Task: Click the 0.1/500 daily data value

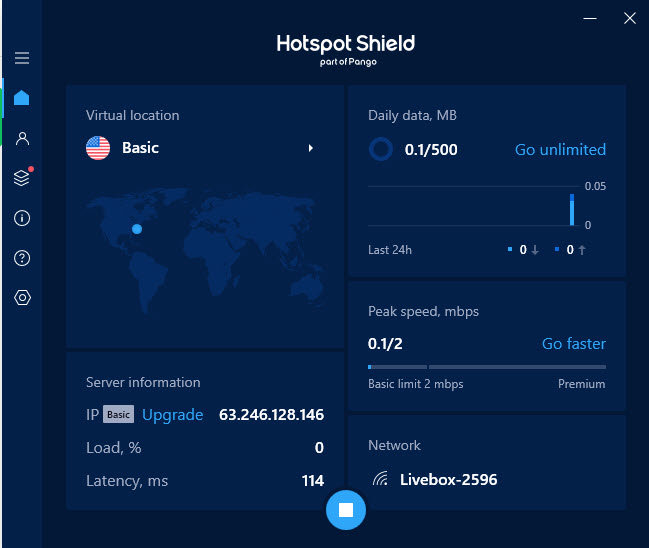Action: [x=431, y=149]
